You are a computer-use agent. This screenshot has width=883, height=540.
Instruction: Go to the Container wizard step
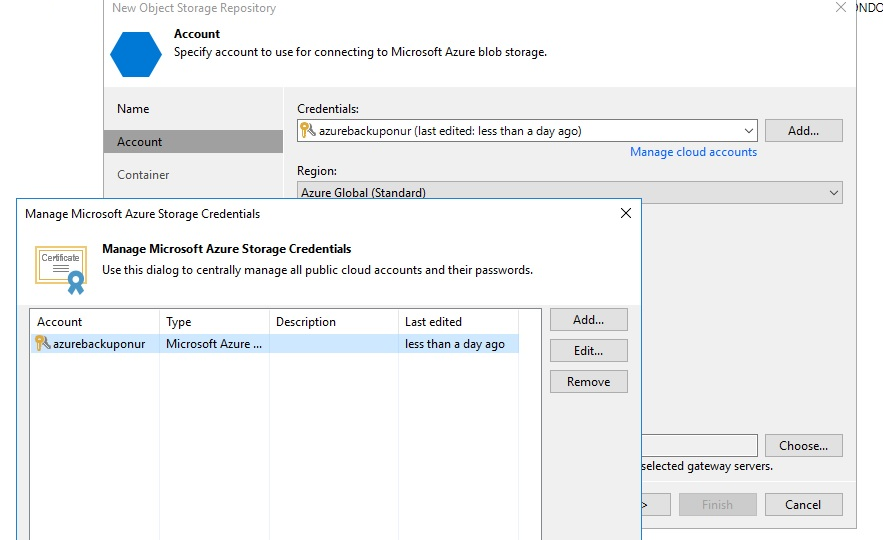click(143, 175)
